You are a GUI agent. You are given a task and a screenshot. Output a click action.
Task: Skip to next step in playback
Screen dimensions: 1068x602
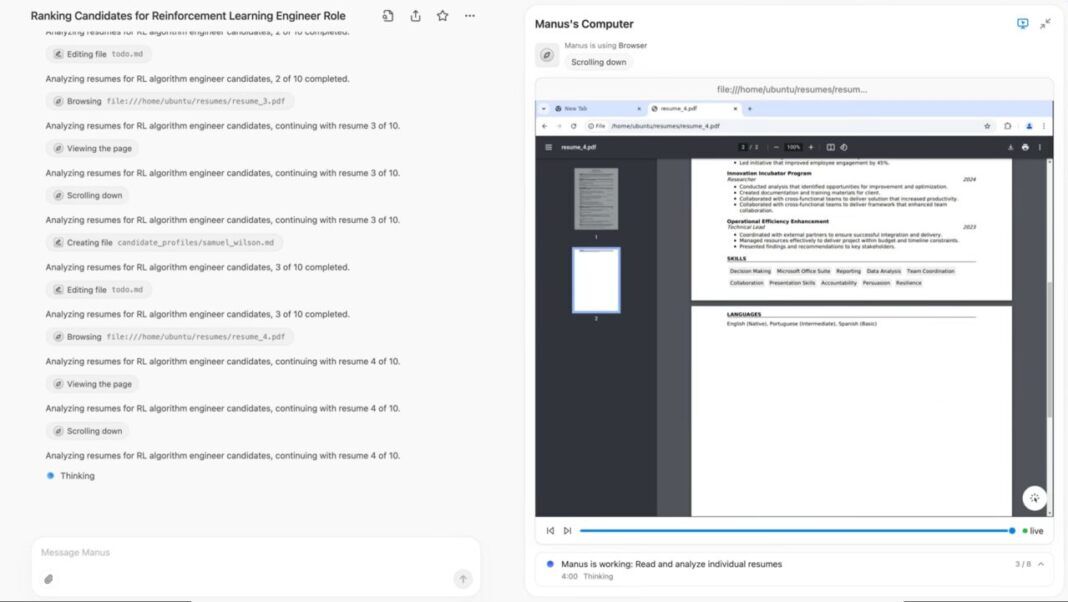pos(567,531)
